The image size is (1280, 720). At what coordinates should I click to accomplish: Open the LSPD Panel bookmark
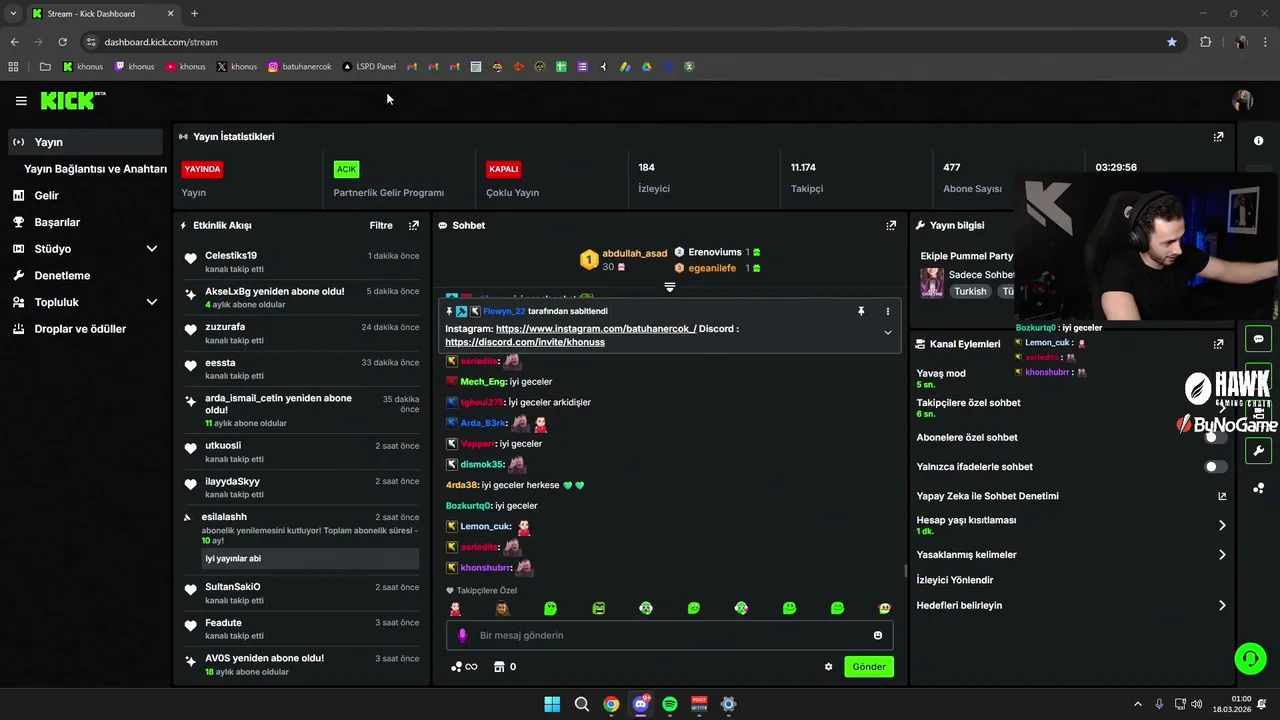pyautogui.click(x=369, y=67)
